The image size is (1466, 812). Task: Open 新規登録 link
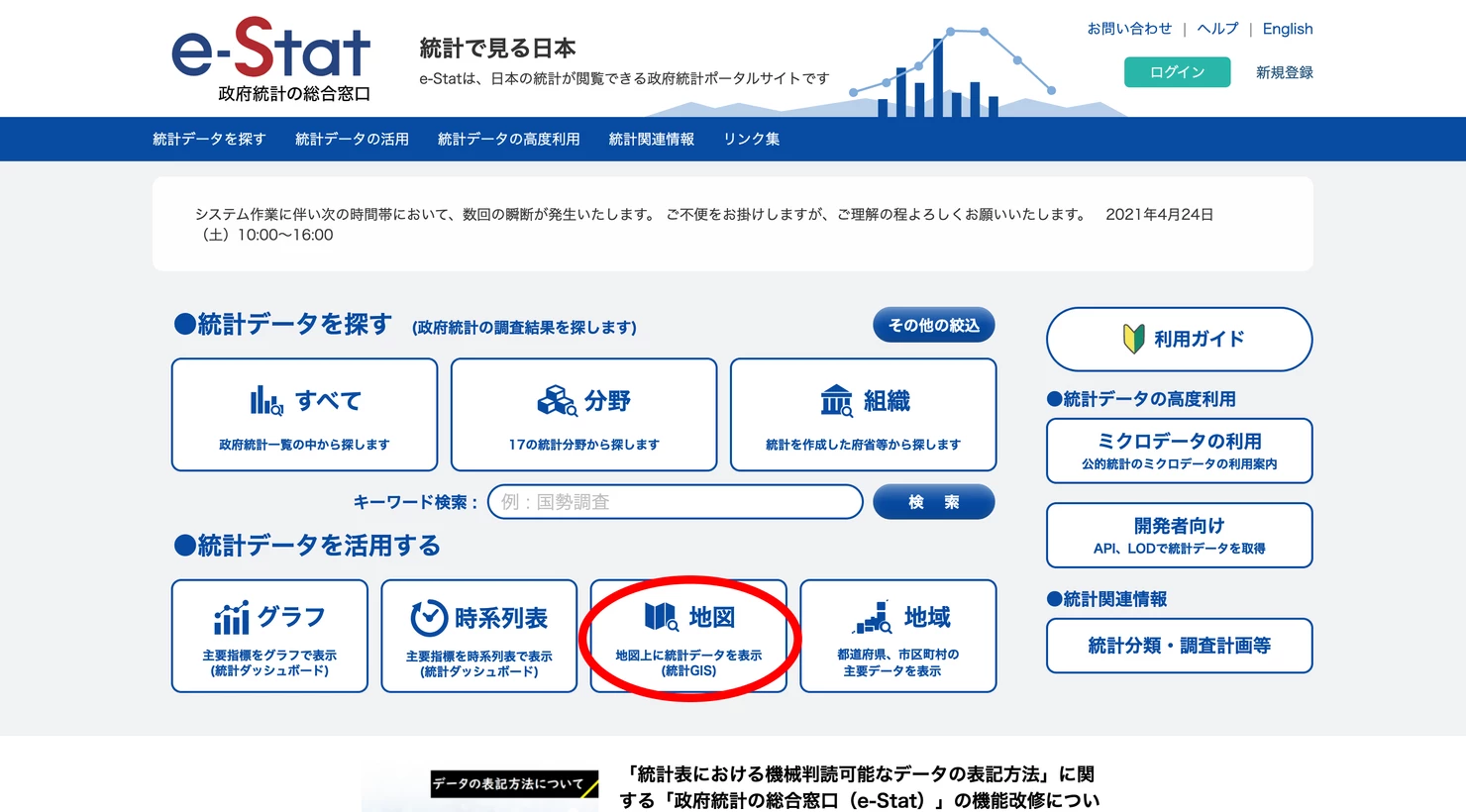[1285, 72]
